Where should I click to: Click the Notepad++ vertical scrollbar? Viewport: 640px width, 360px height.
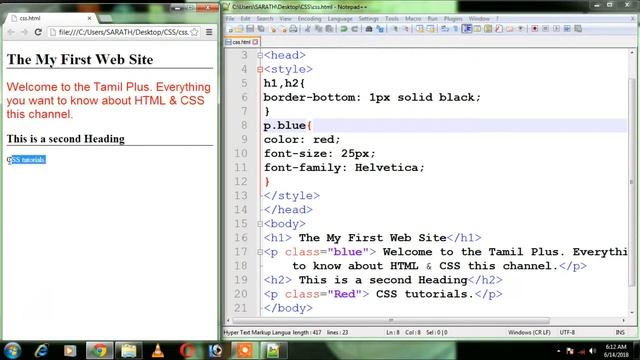[631, 182]
